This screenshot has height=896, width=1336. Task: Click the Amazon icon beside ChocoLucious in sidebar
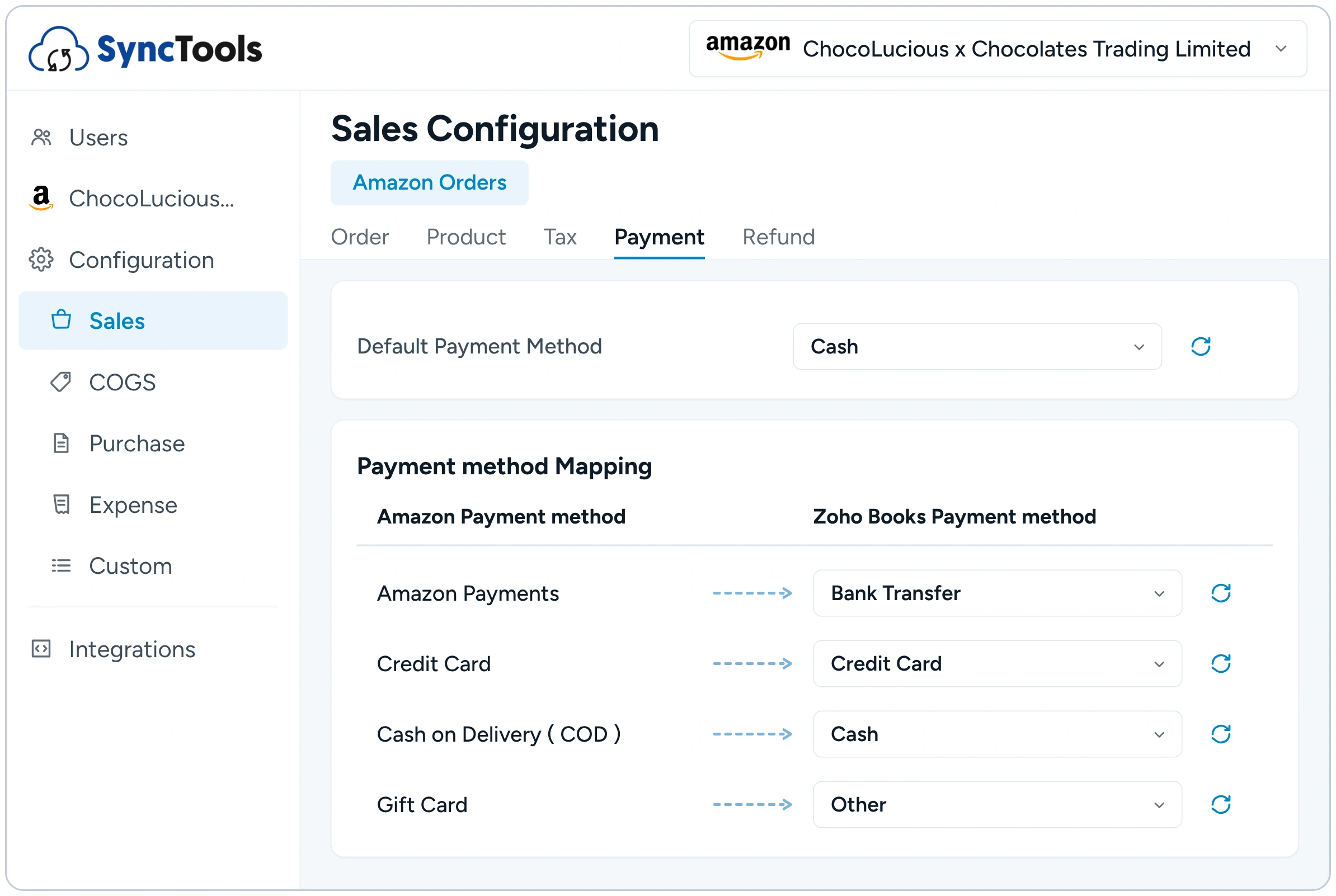pyautogui.click(x=41, y=199)
